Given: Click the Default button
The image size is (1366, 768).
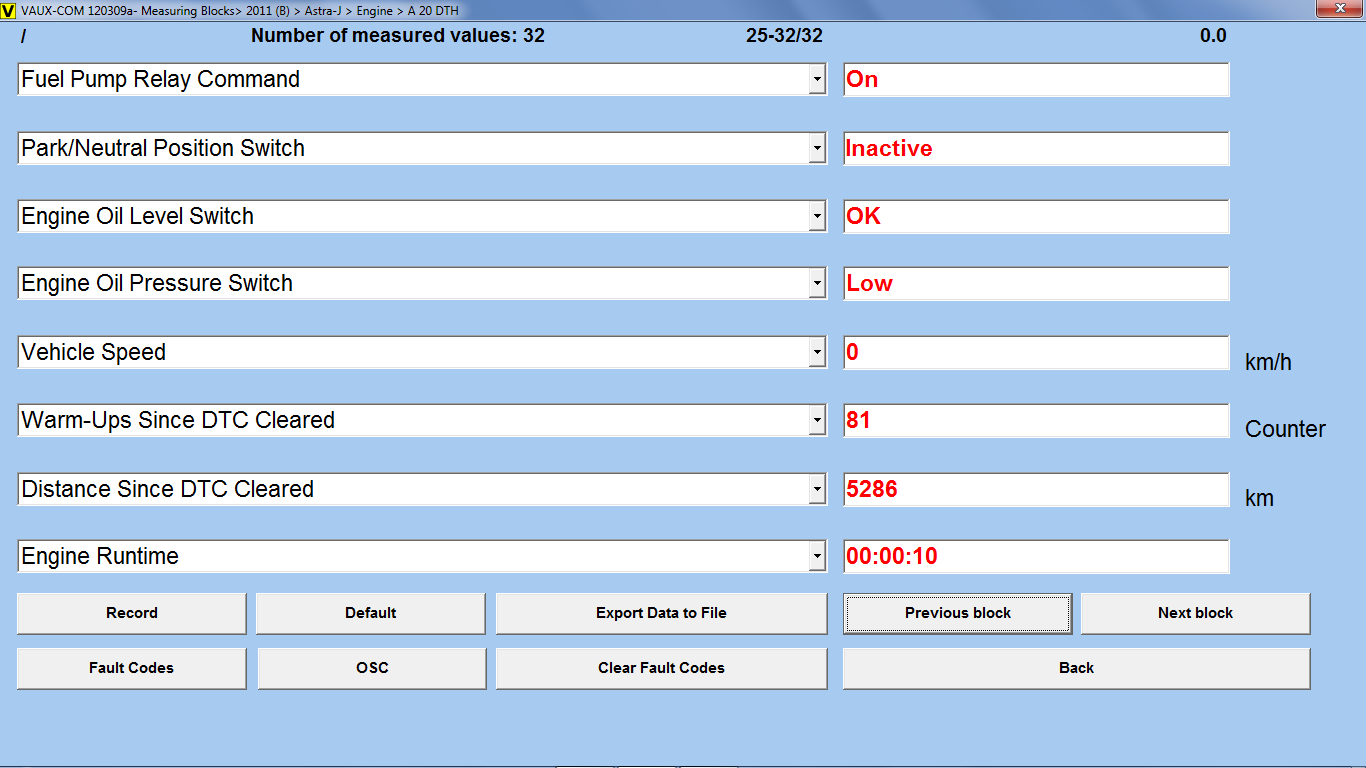Looking at the screenshot, I should click(x=370, y=613).
